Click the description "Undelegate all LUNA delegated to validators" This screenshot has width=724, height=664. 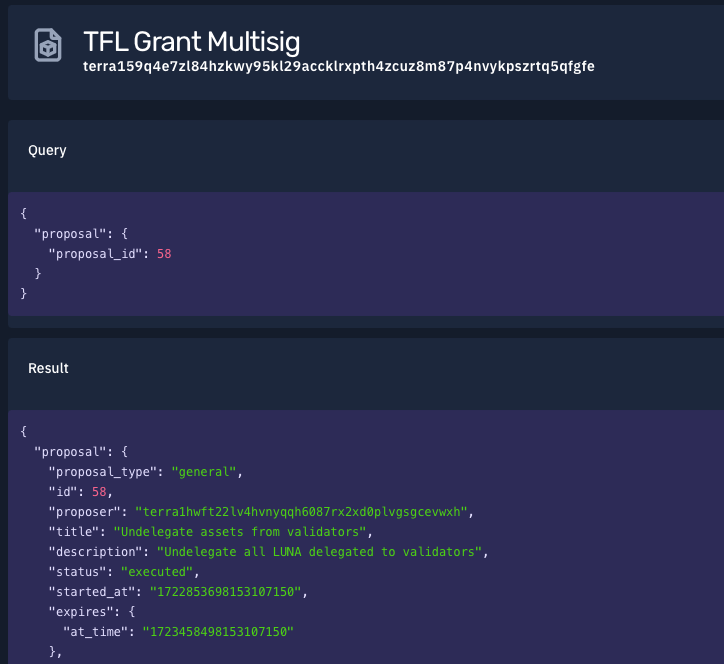(320, 552)
